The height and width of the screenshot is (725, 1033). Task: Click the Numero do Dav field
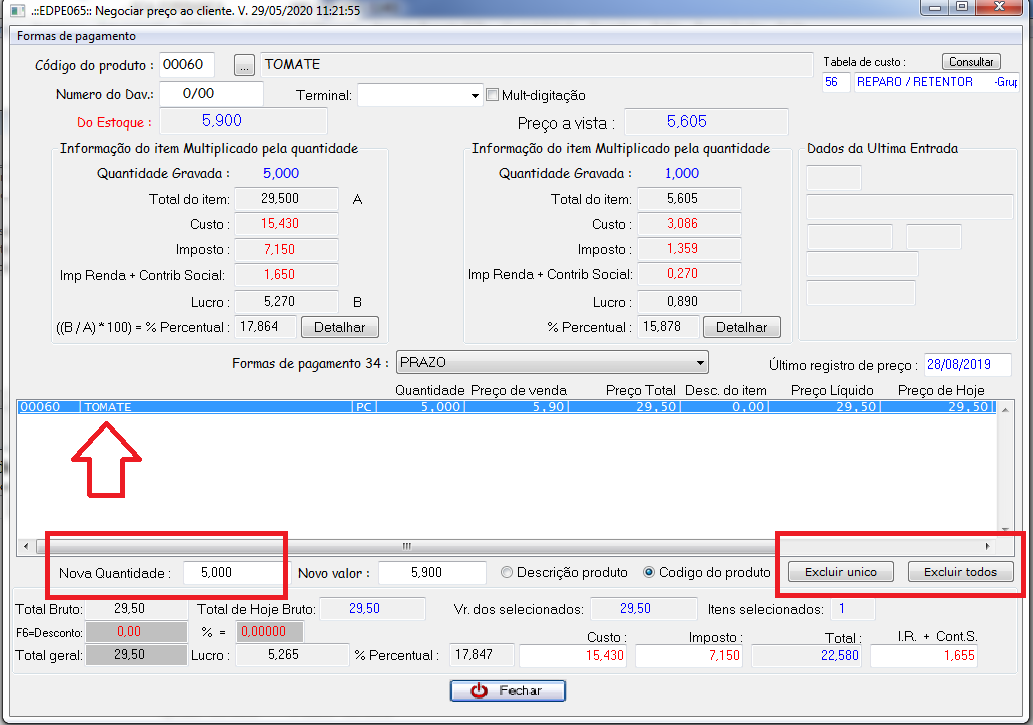coord(210,94)
